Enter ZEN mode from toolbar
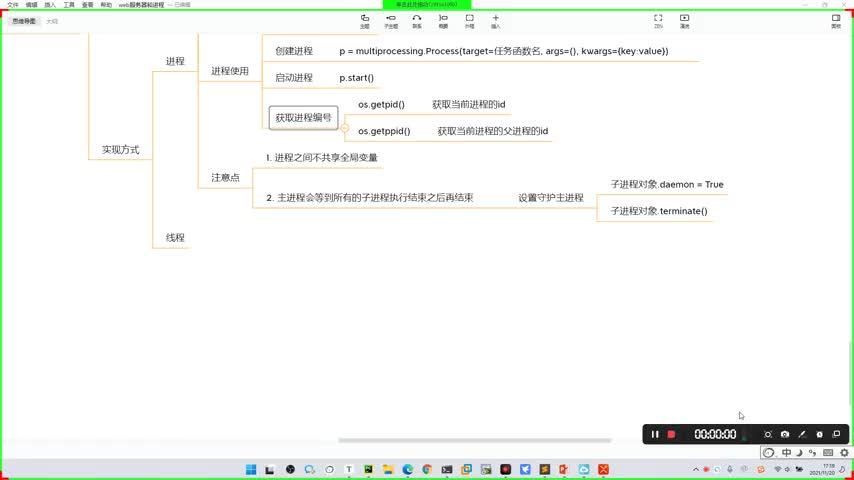The width and height of the screenshot is (854, 480). [658, 21]
